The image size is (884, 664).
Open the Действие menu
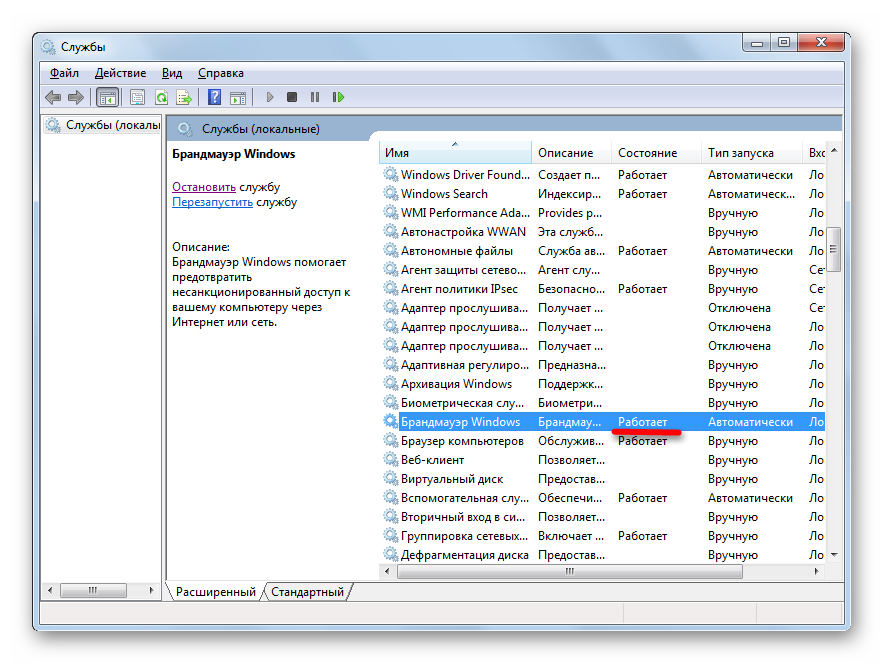coord(120,73)
